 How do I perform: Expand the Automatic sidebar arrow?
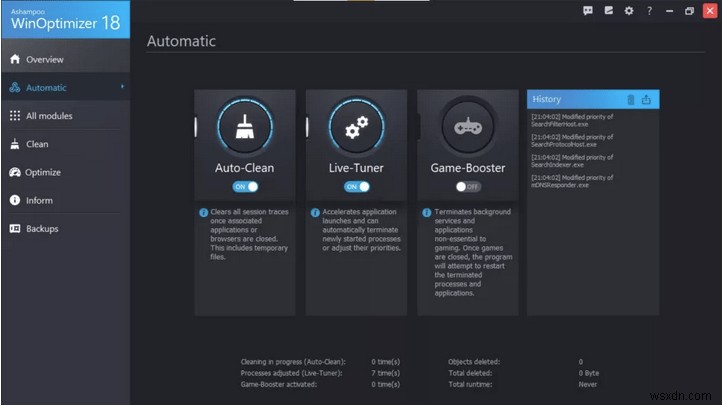(x=122, y=86)
